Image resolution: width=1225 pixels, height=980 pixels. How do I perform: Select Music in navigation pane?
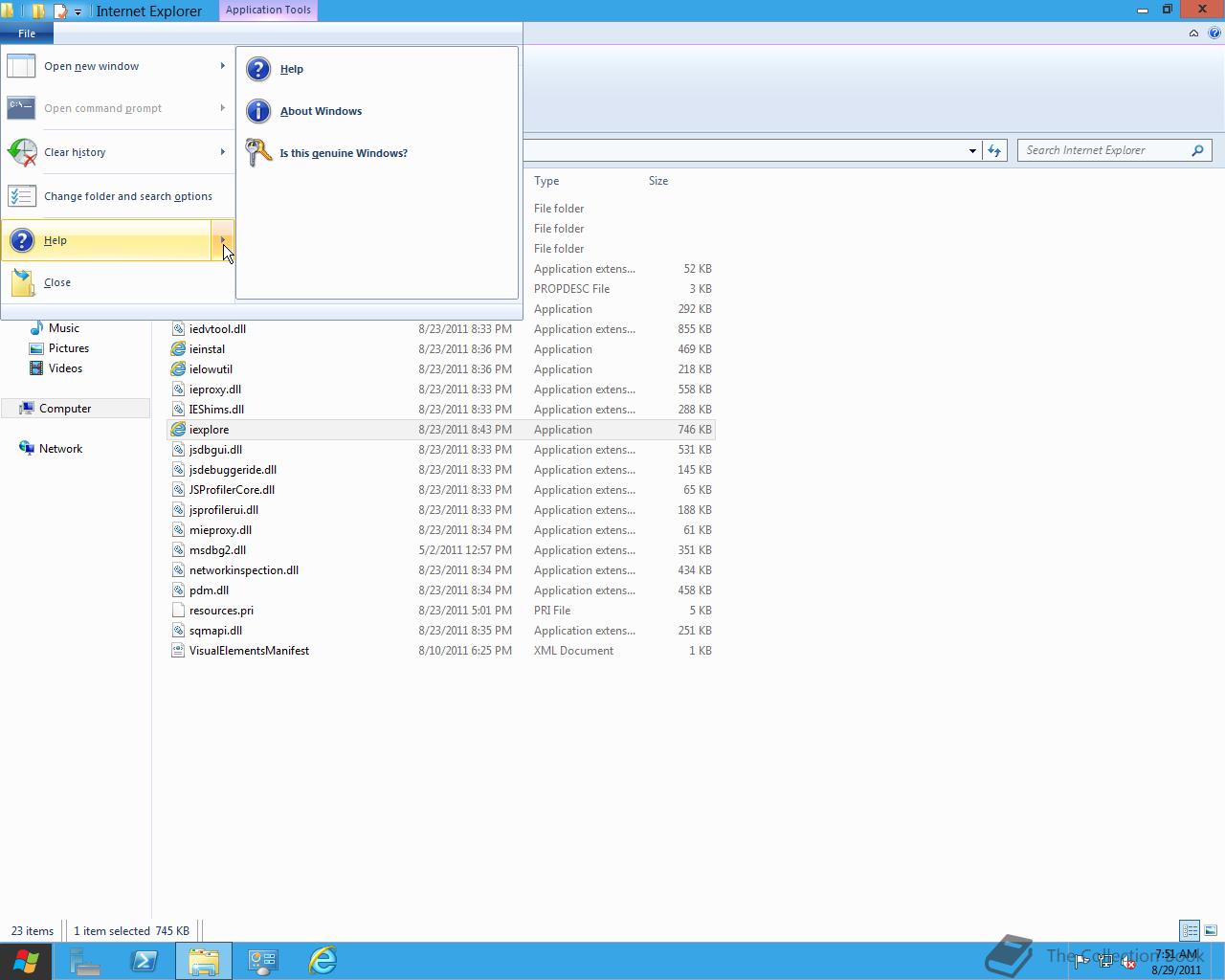pyautogui.click(x=64, y=328)
